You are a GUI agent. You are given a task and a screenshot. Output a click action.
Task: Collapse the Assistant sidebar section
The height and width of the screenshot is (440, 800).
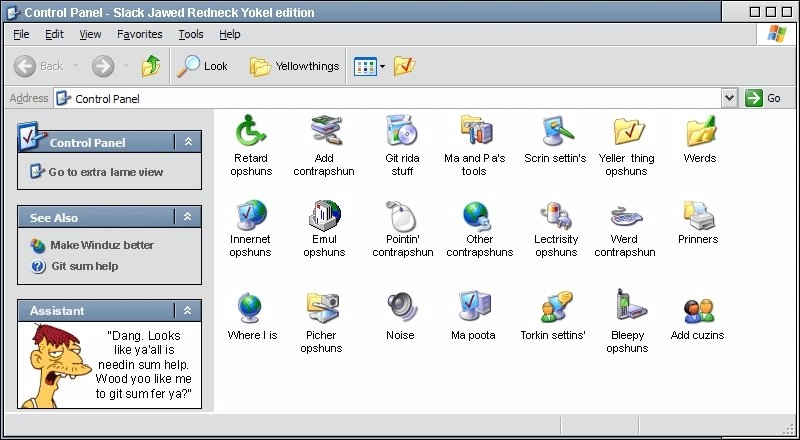188,310
